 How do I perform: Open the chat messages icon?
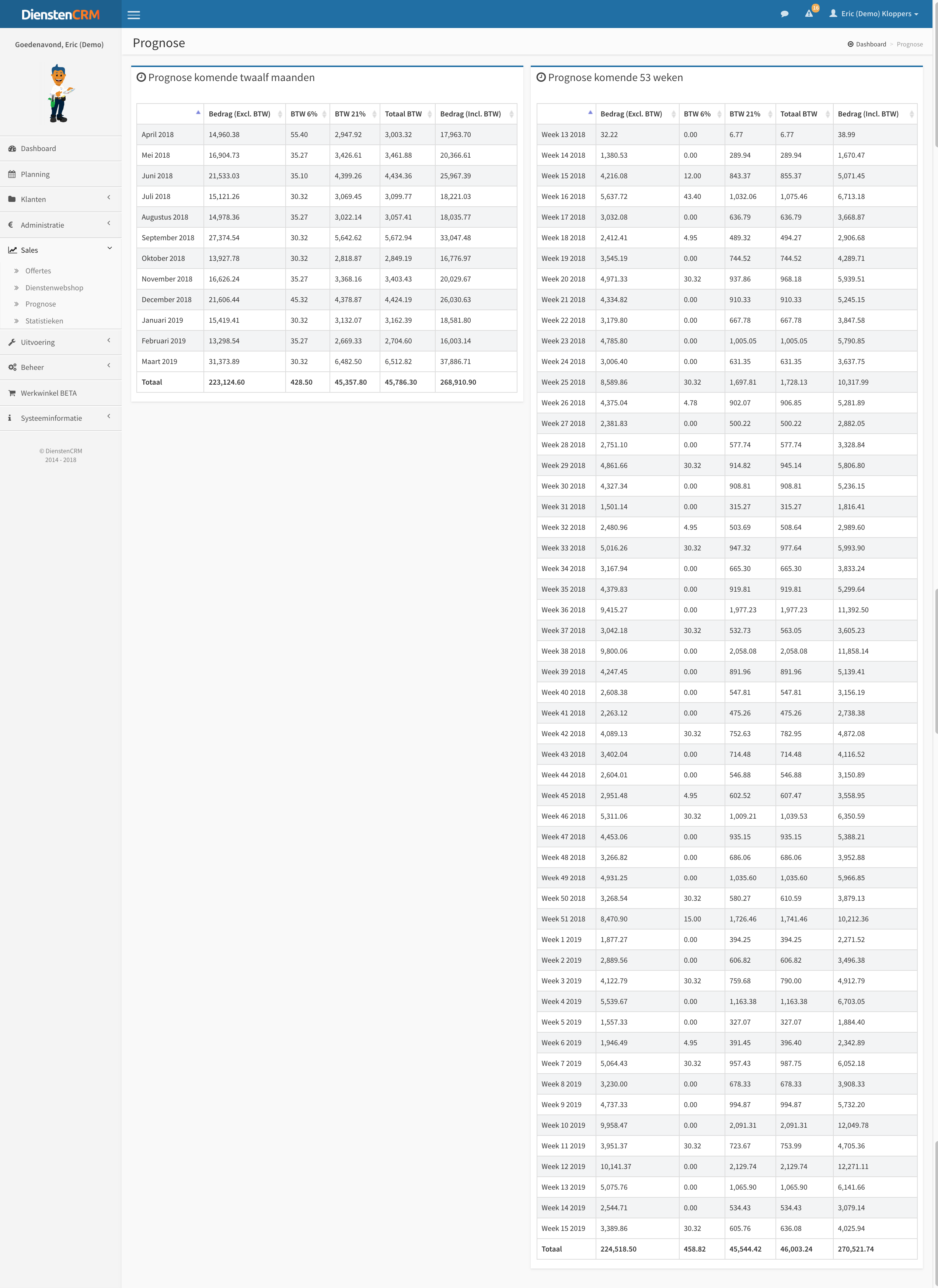click(785, 14)
